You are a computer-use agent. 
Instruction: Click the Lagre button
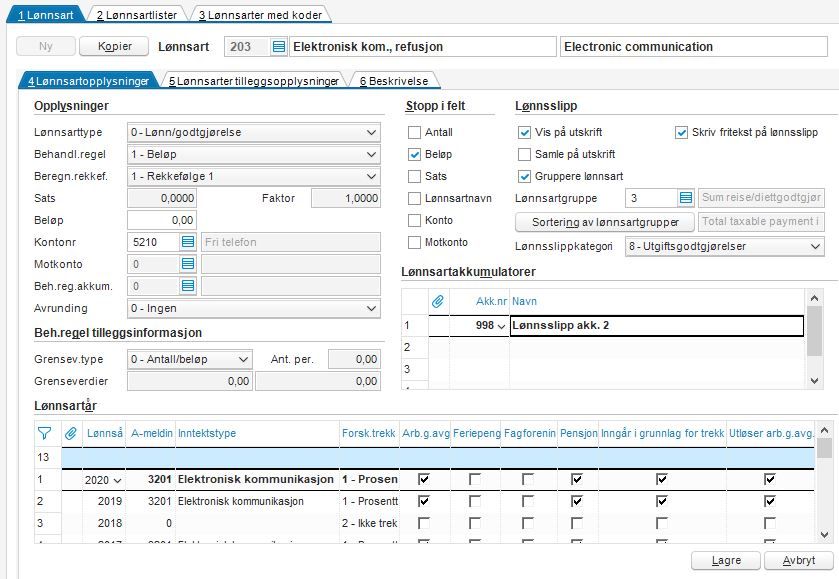pos(726,560)
